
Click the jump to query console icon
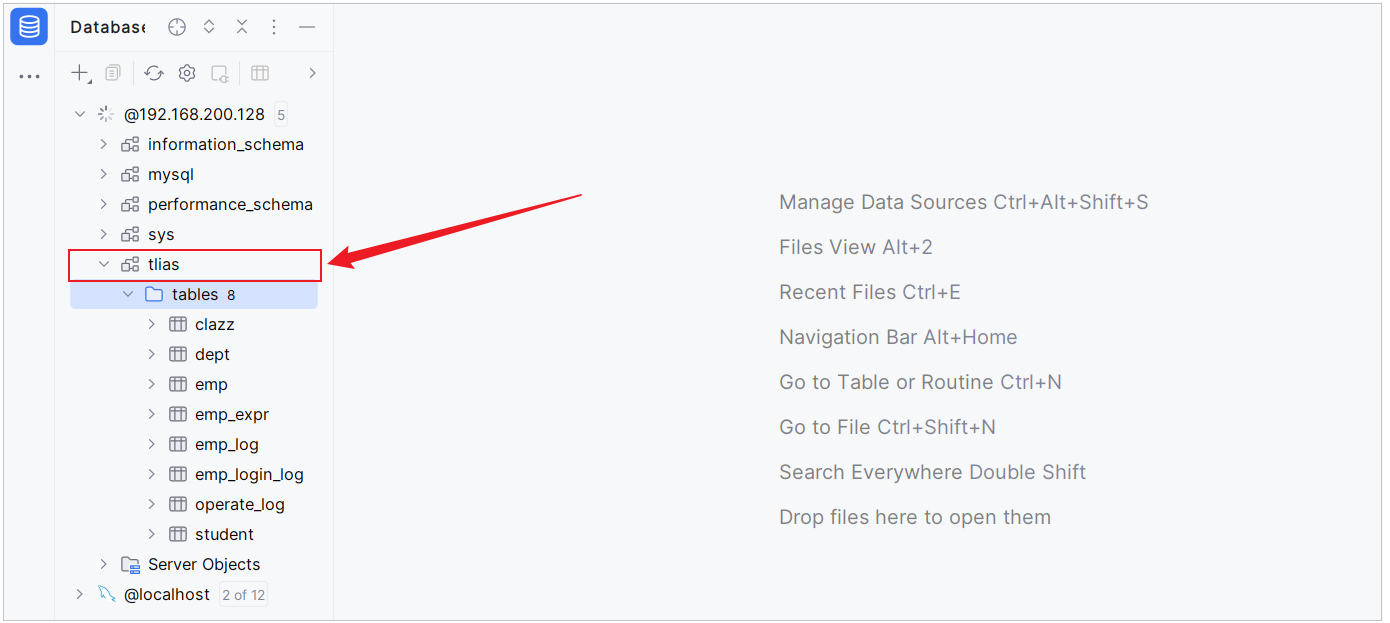tap(220, 73)
